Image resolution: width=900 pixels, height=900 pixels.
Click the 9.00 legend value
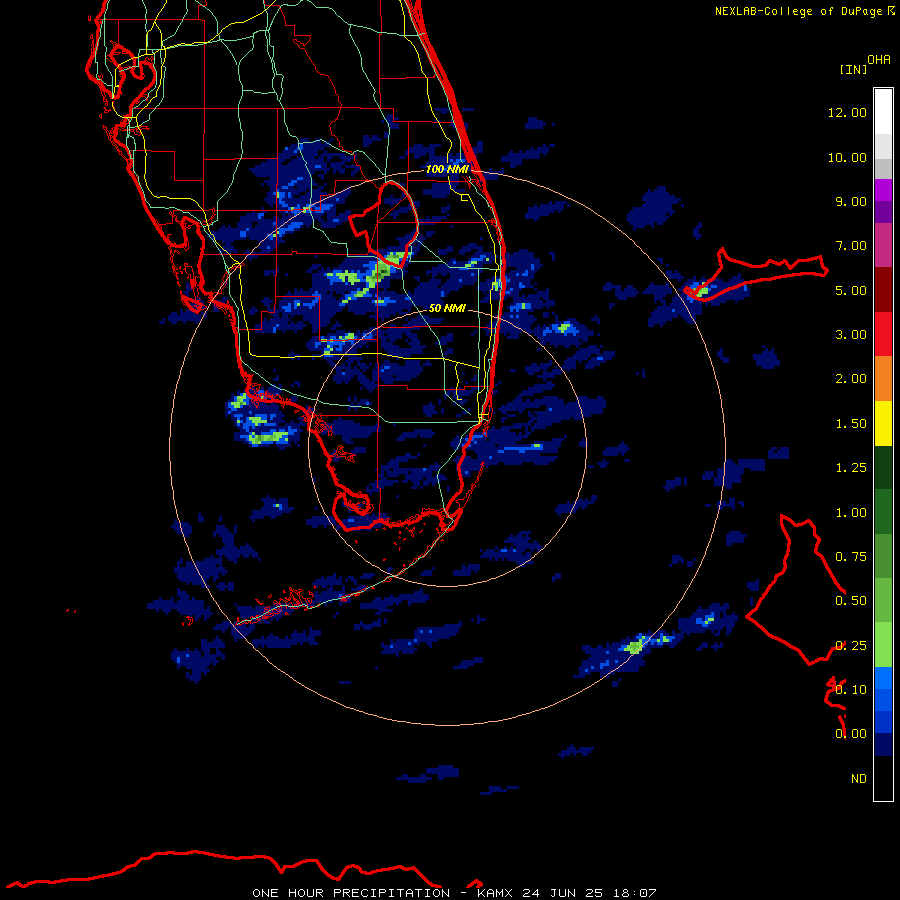(x=851, y=201)
